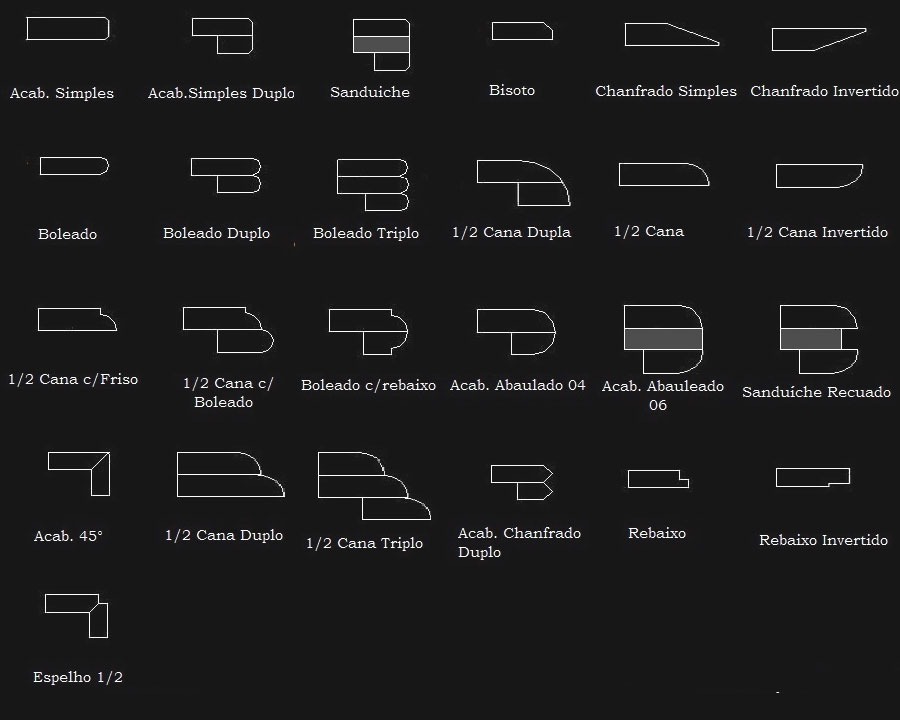Click the '1/2 Cana Invertido' caption

[817, 232]
